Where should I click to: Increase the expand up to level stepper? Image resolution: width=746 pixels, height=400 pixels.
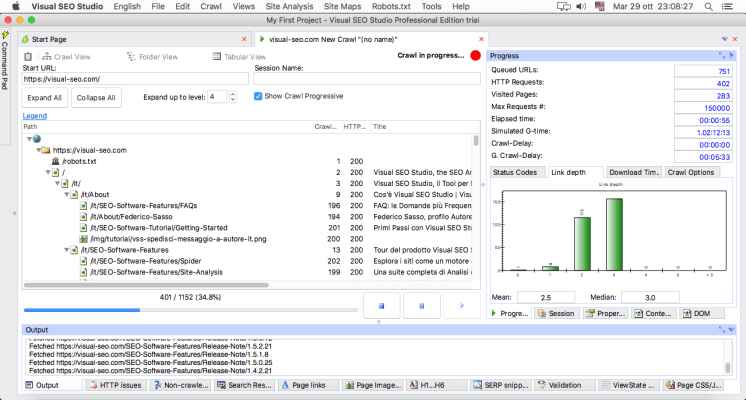233,93
